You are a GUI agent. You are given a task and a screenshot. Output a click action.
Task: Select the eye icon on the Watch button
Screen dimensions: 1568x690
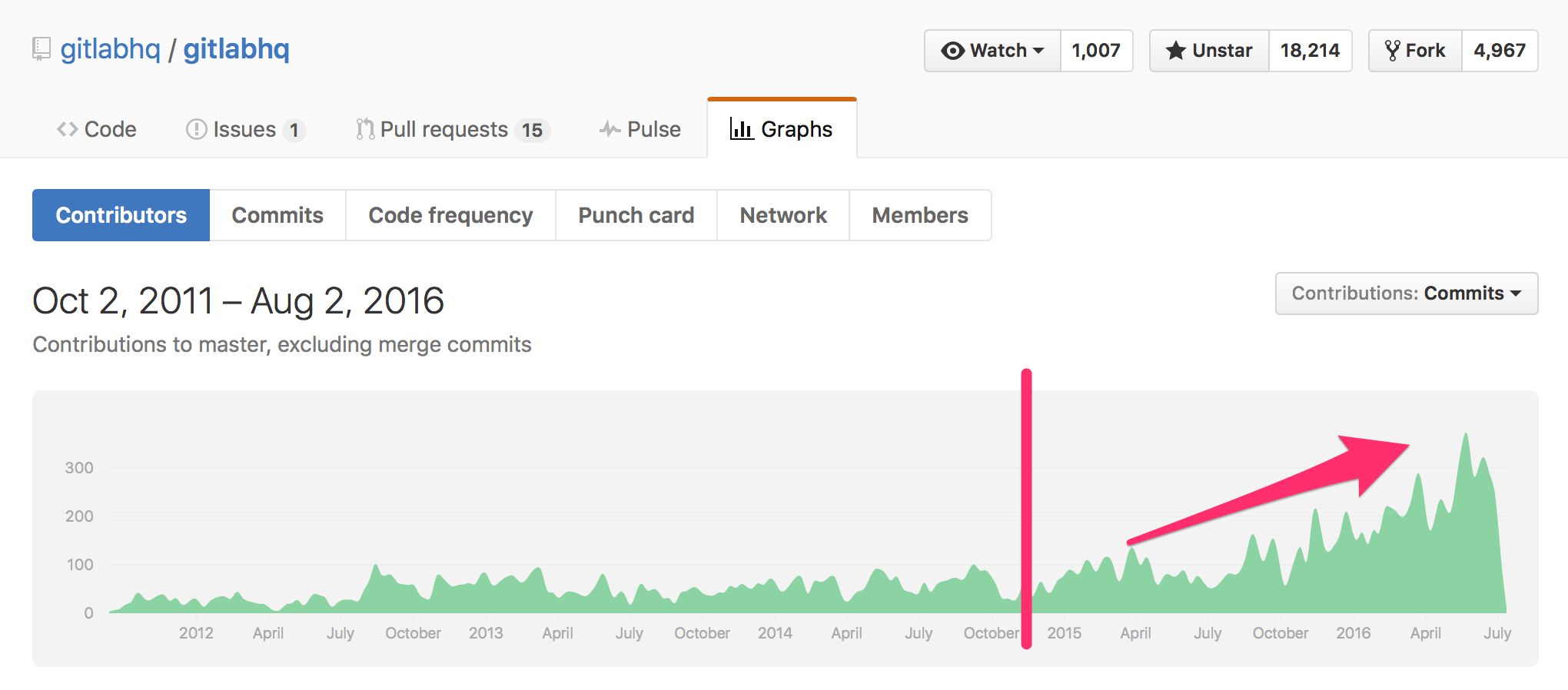pyautogui.click(x=953, y=51)
